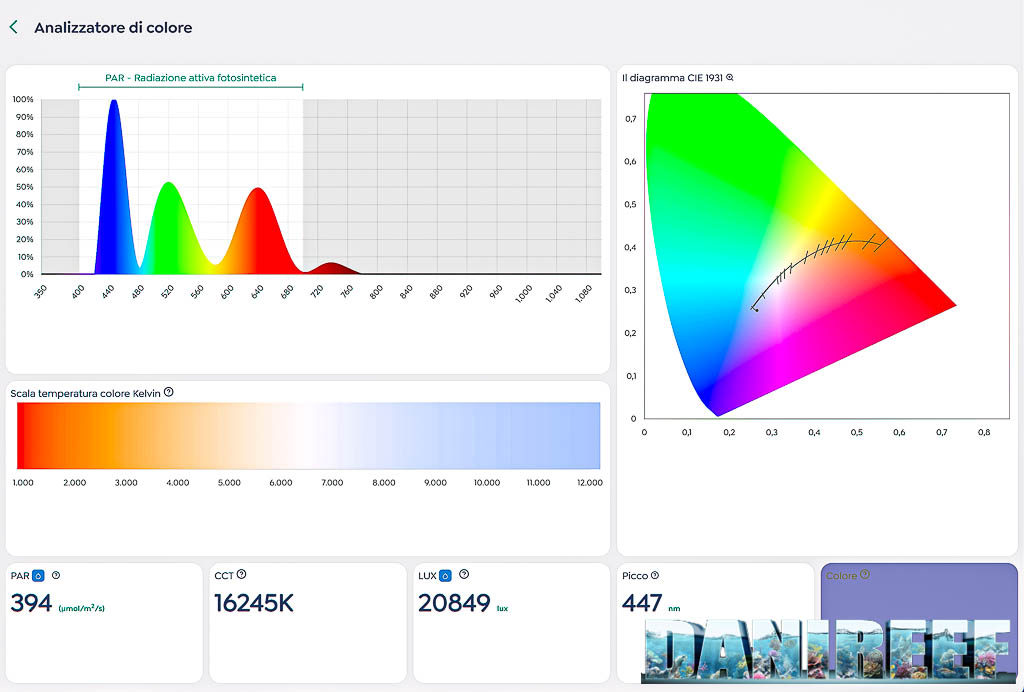
Task: Open the help icon next to Colore
Action: (865, 575)
